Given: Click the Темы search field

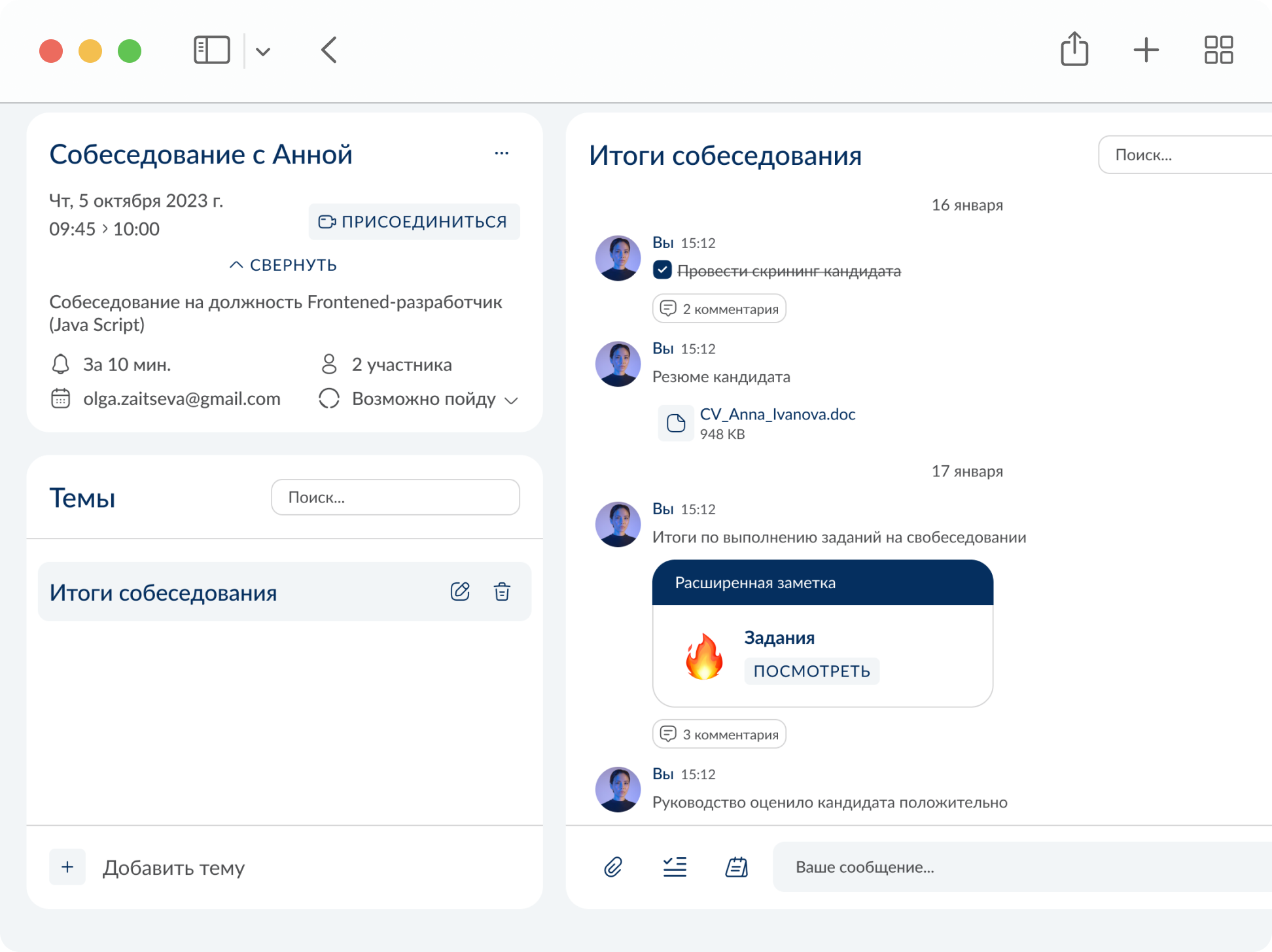Looking at the screenshot, I should point(396,497).
